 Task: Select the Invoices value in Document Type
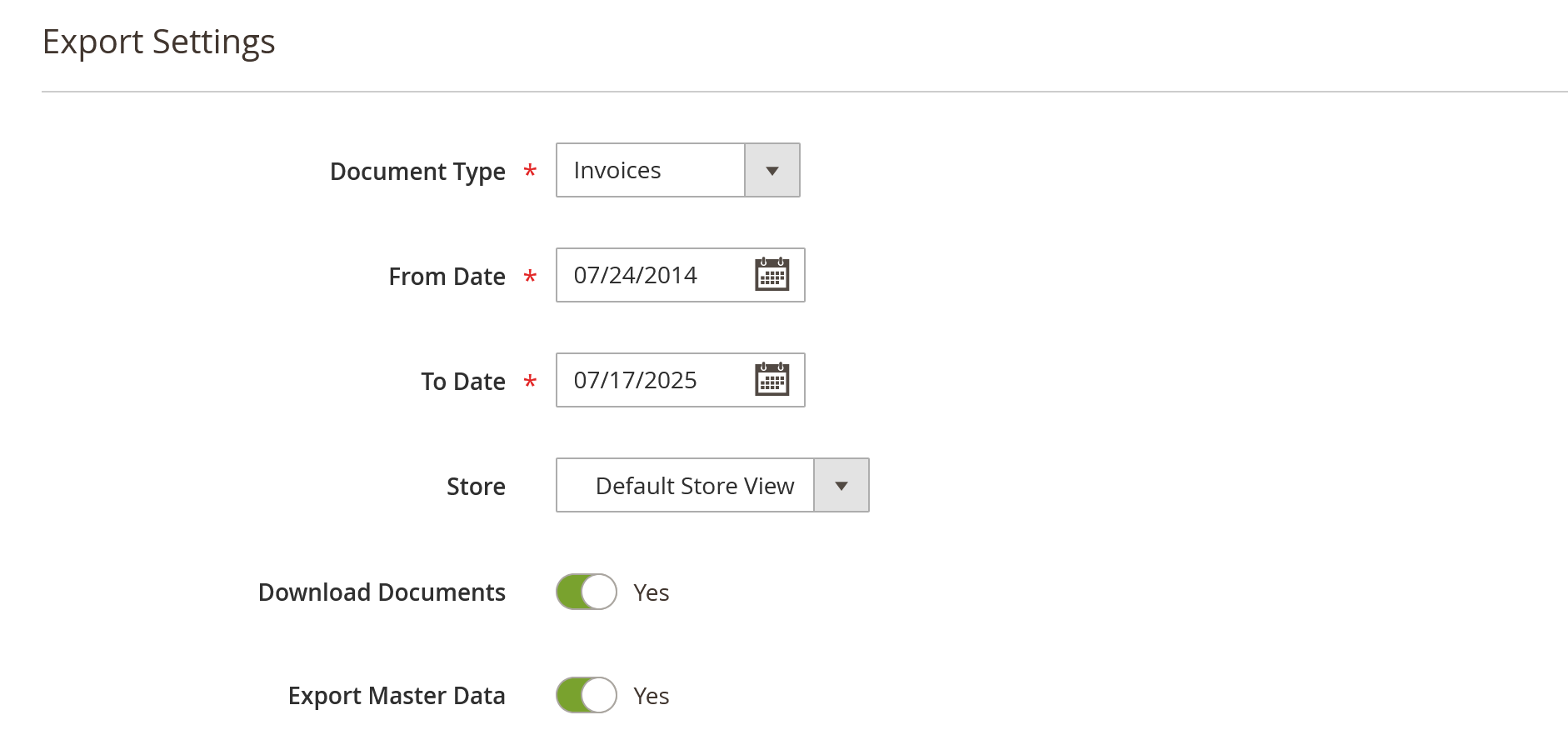coord(650,170)
